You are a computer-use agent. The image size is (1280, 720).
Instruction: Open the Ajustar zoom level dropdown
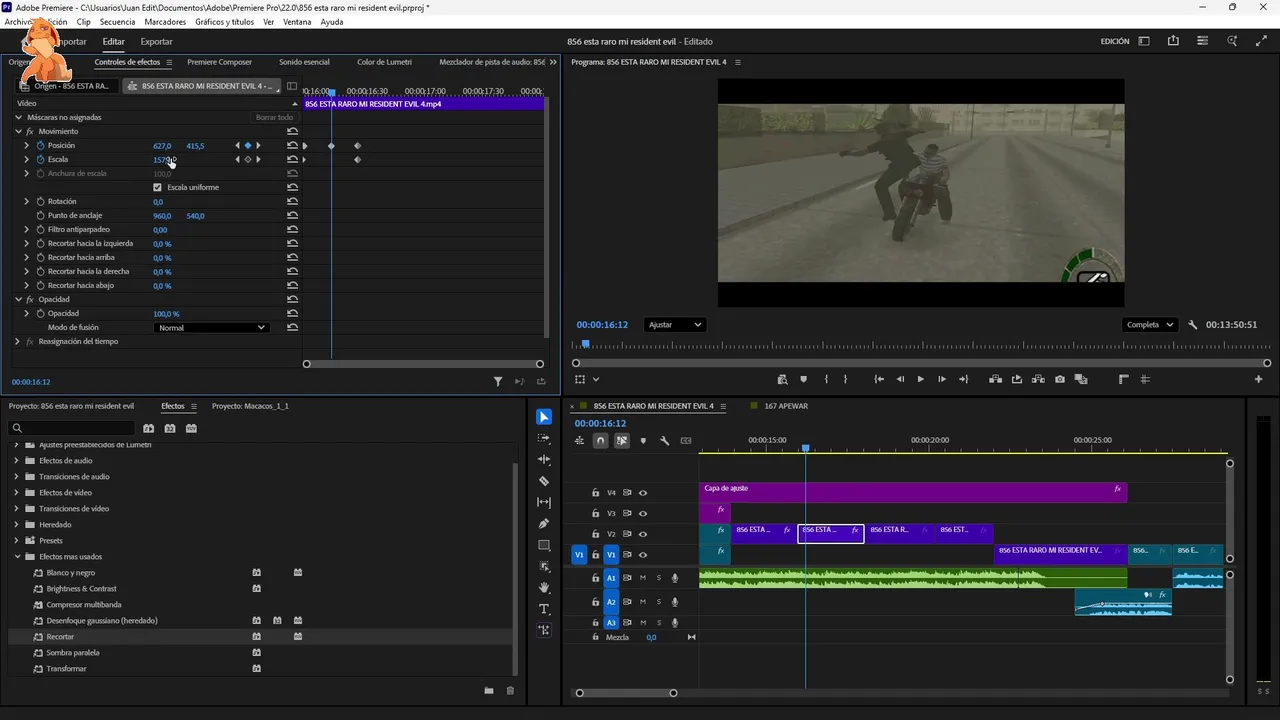click(674, 325)
